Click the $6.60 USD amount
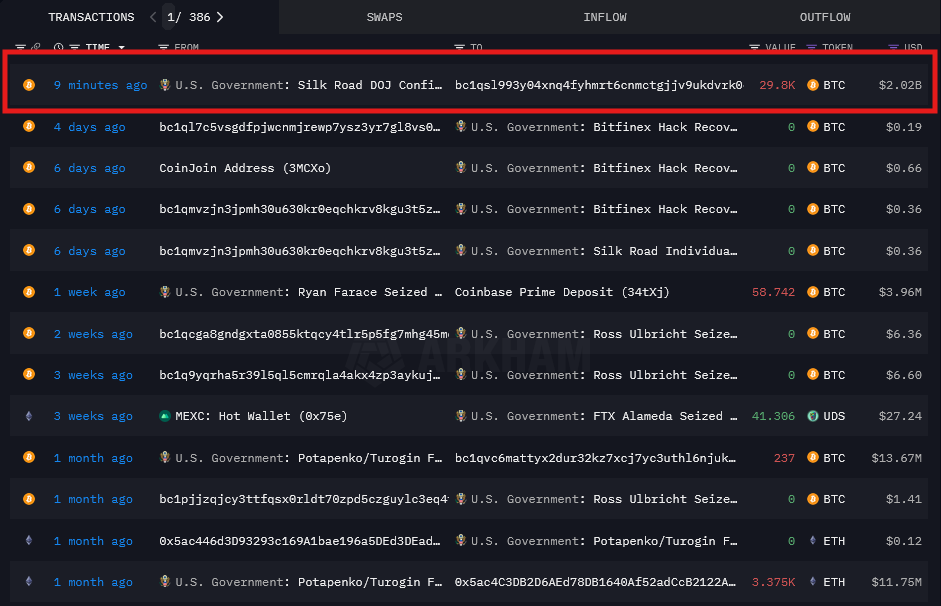941x606 pixels. tap(904, 375)
